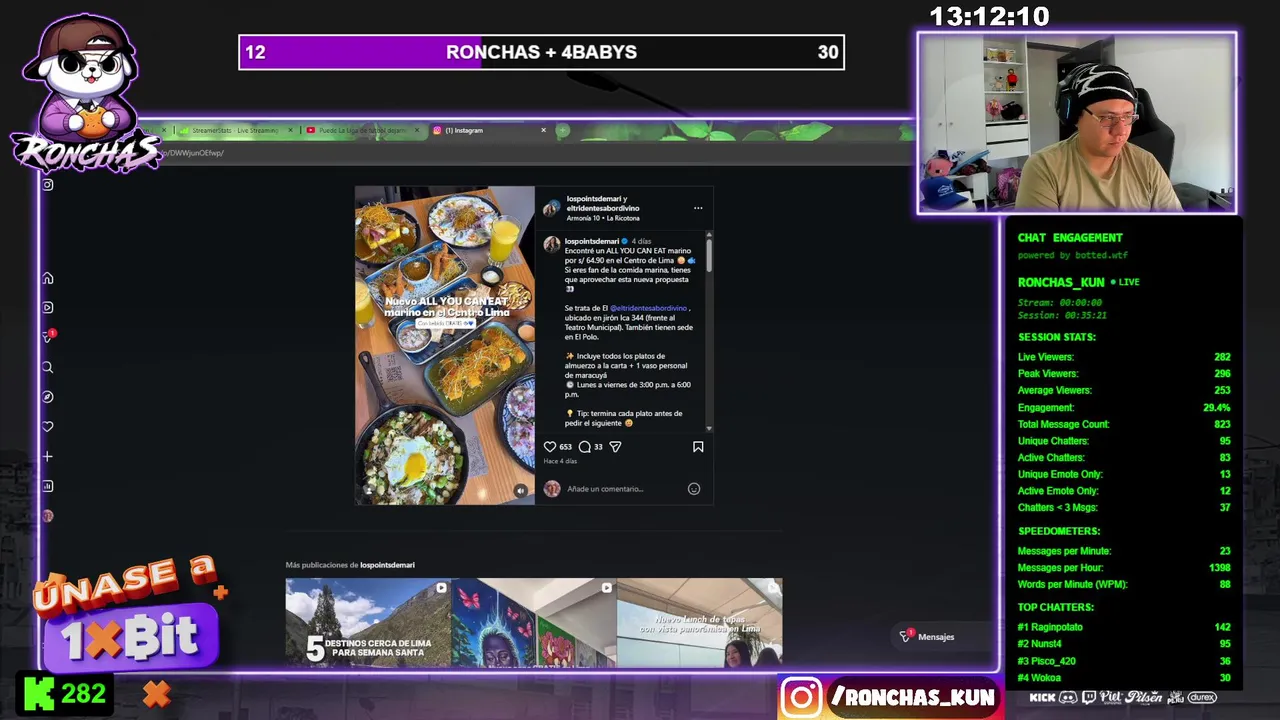
Task: Click the /RONCHAS_KUN Instagram banner
Action: (890, 697)
